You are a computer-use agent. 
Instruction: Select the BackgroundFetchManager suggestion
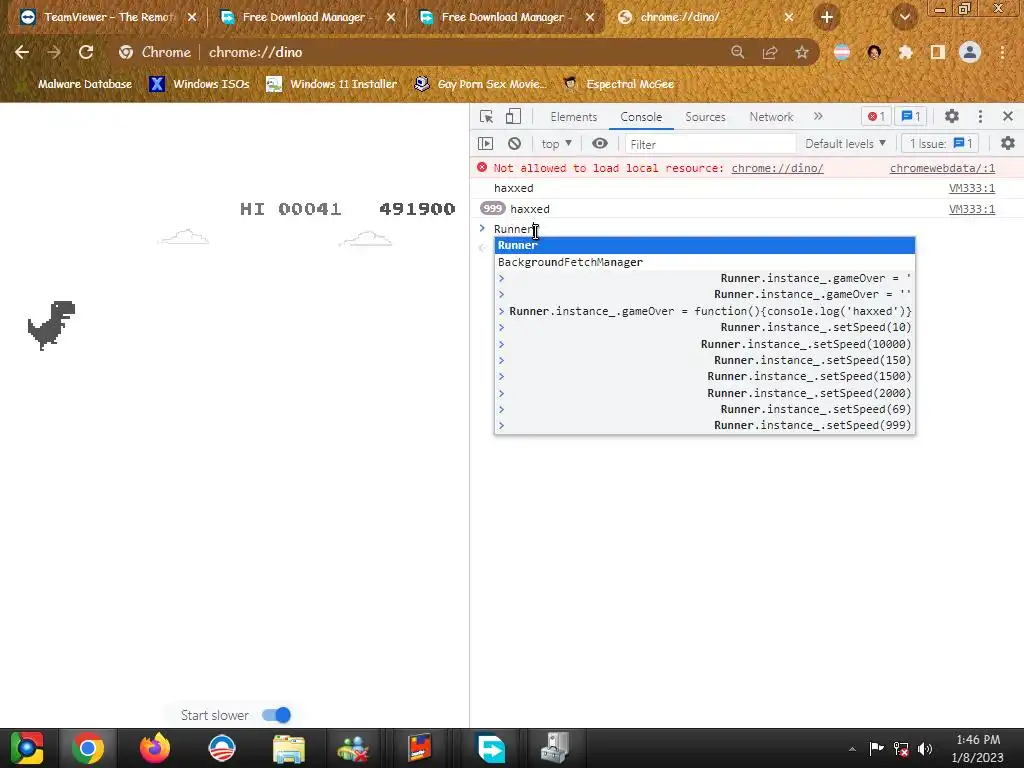tap(705, 262)
